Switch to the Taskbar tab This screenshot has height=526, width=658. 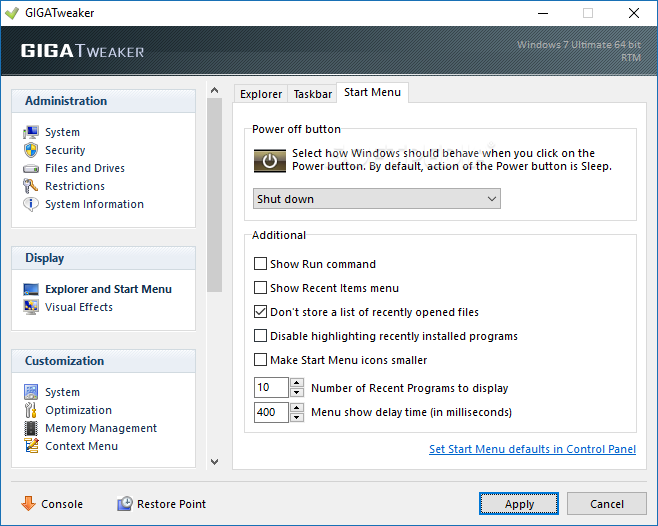[x=312, y=94]
